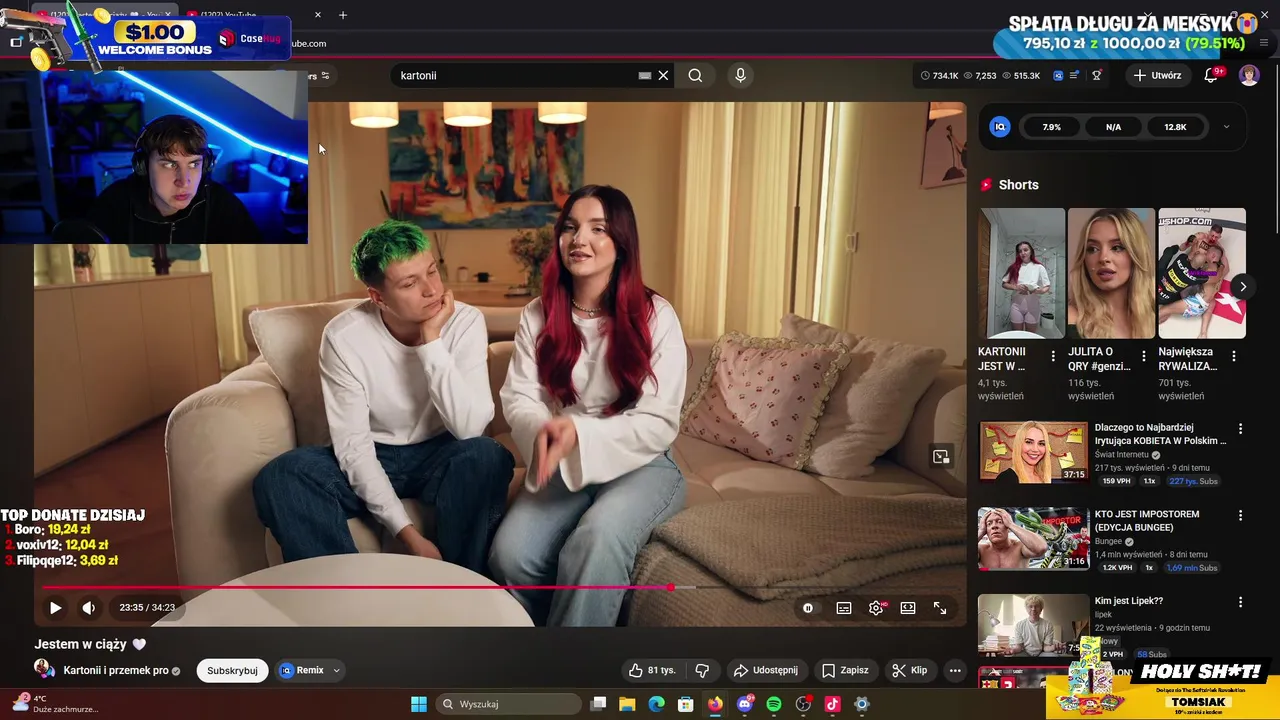Open options for KTO JEST IMPOSTOREM video
The image size is (1280, 720).
pyautogui.click(x=1240, y=516)
